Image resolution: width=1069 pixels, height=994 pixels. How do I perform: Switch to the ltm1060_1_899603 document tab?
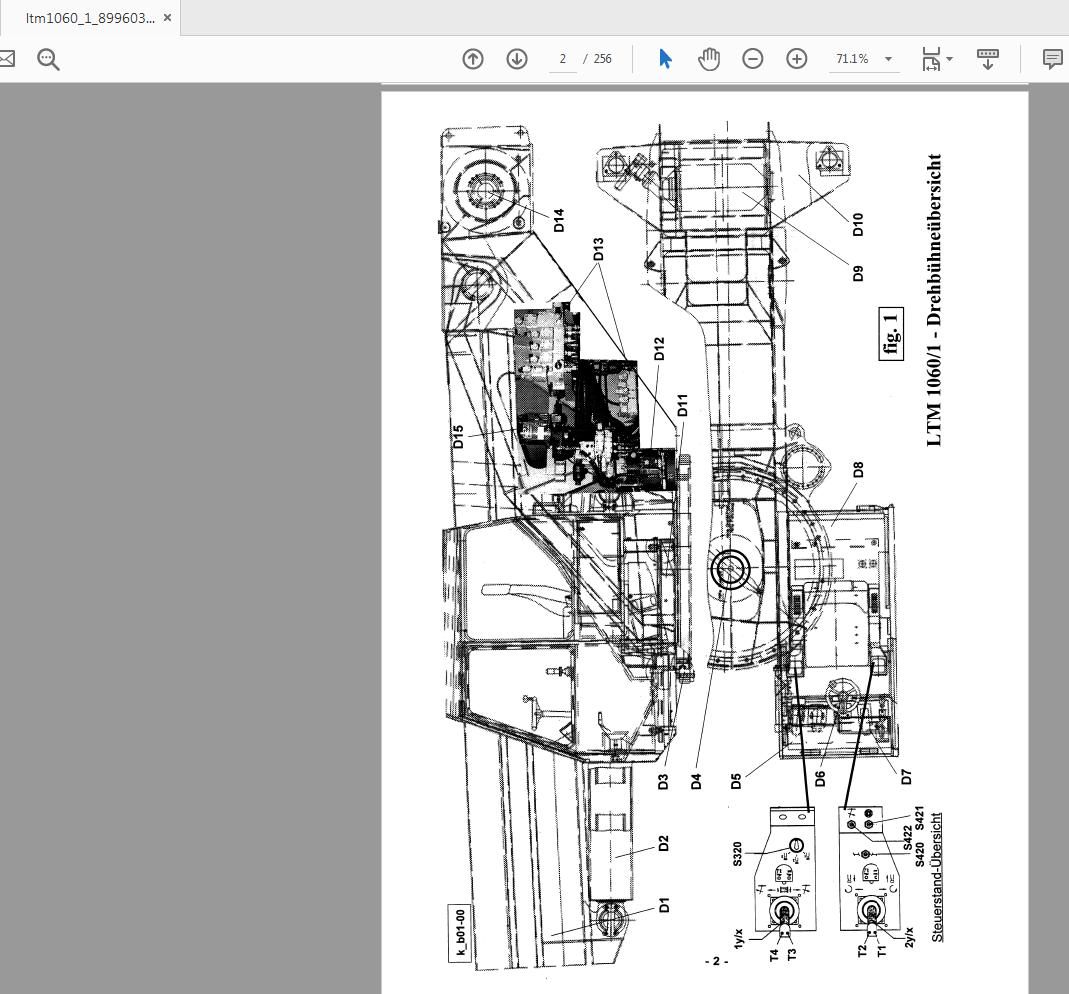pos(90,18)
